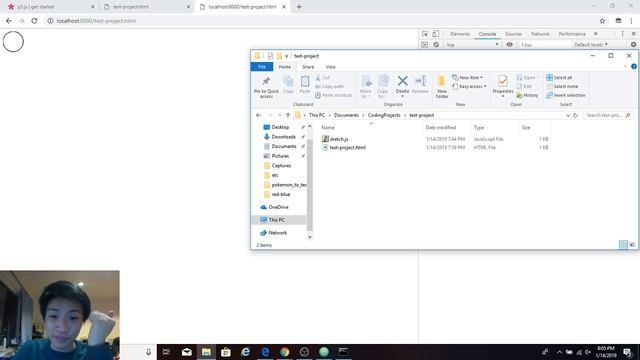Switch to View ribbon tab
Image resolution: width=640 pixels, height=360 pixels.
click(331, 67)
